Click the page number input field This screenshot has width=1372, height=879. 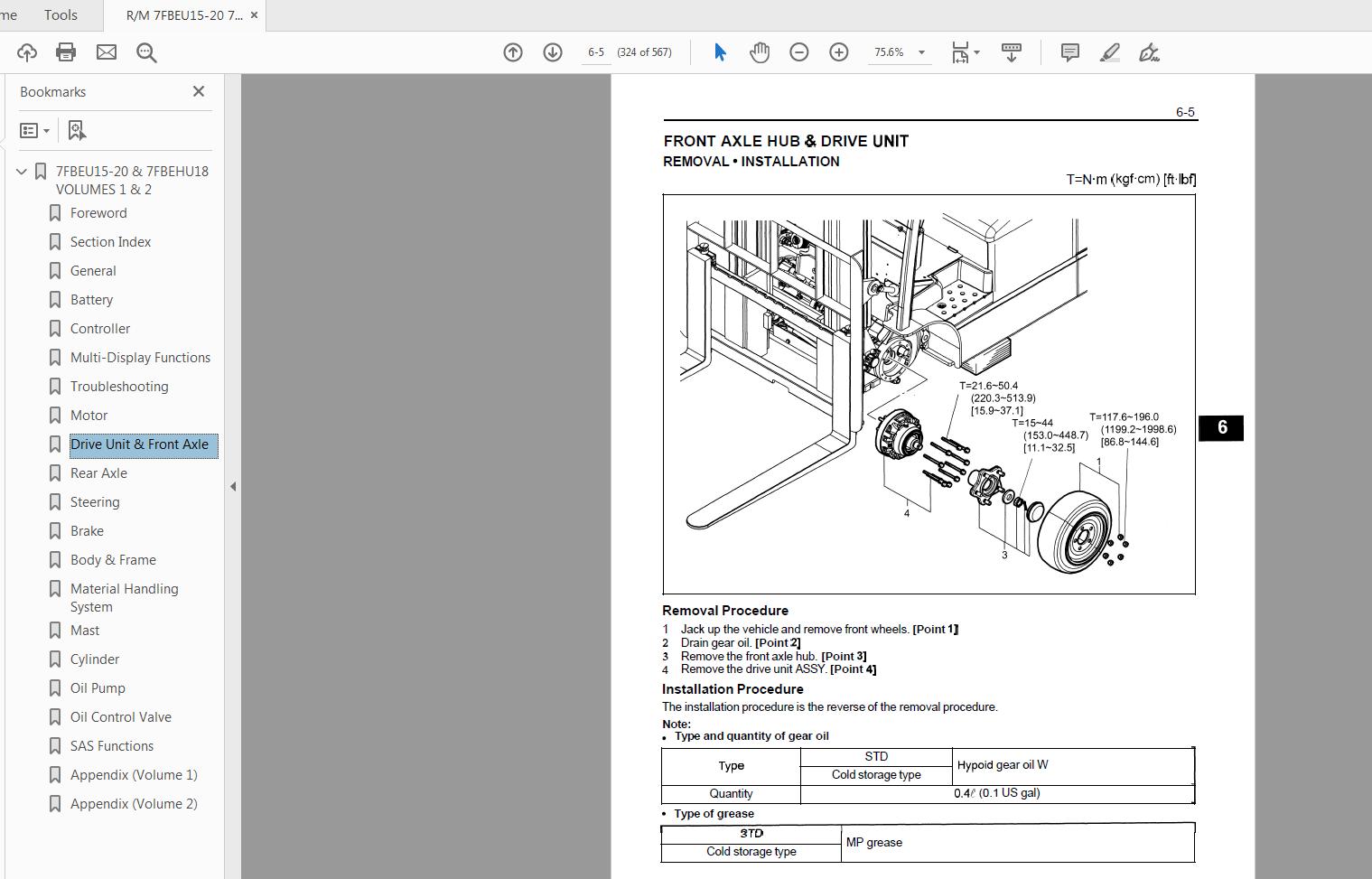click(596, 52)
